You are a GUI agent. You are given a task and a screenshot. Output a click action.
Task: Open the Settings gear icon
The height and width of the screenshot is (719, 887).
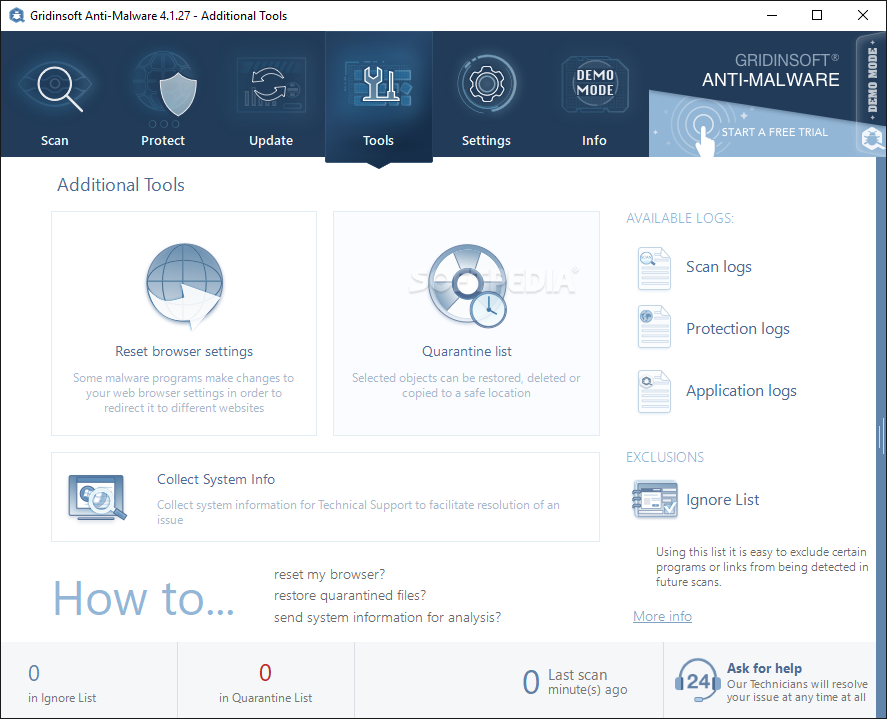(x=486, y=84)
